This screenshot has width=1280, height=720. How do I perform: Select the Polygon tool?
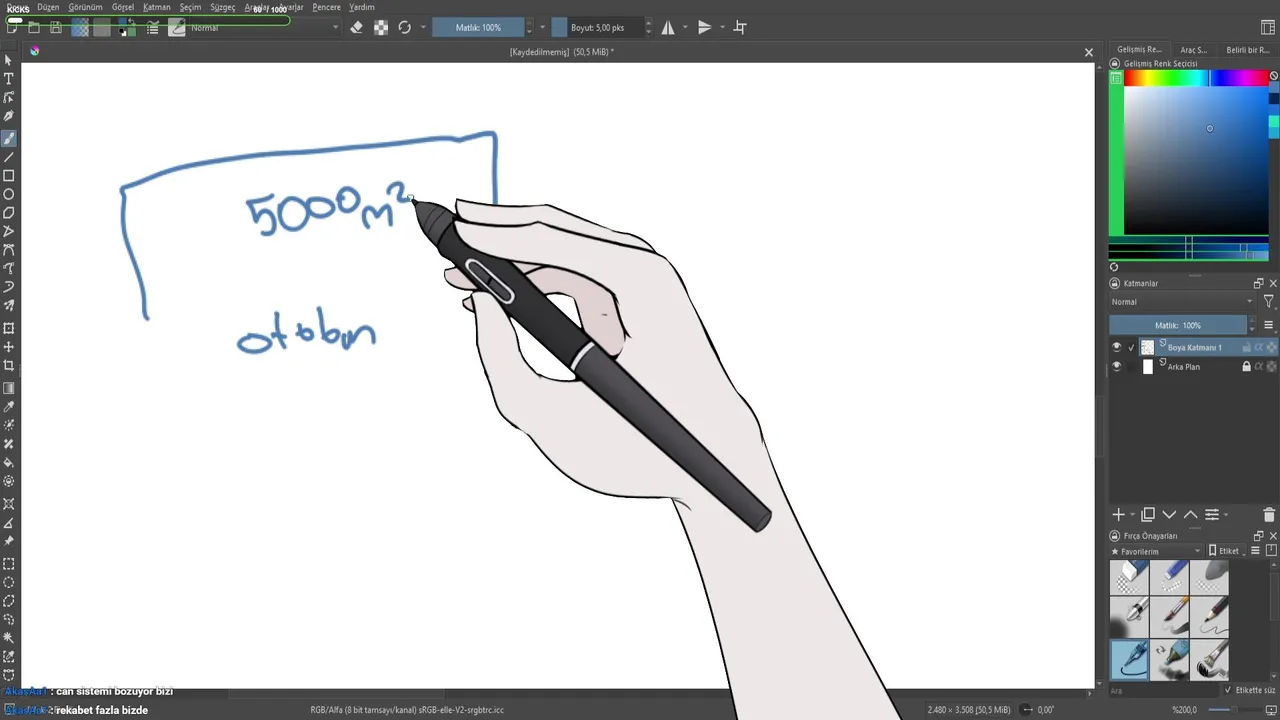tap(9, 212)
